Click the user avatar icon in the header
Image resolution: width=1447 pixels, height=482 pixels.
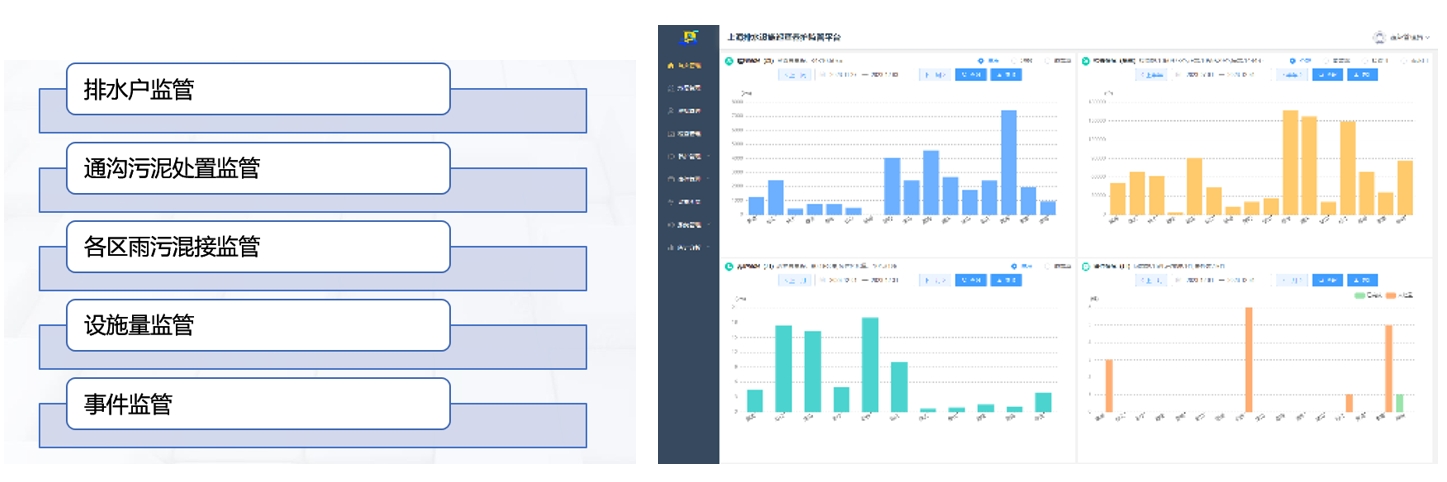1379,37
